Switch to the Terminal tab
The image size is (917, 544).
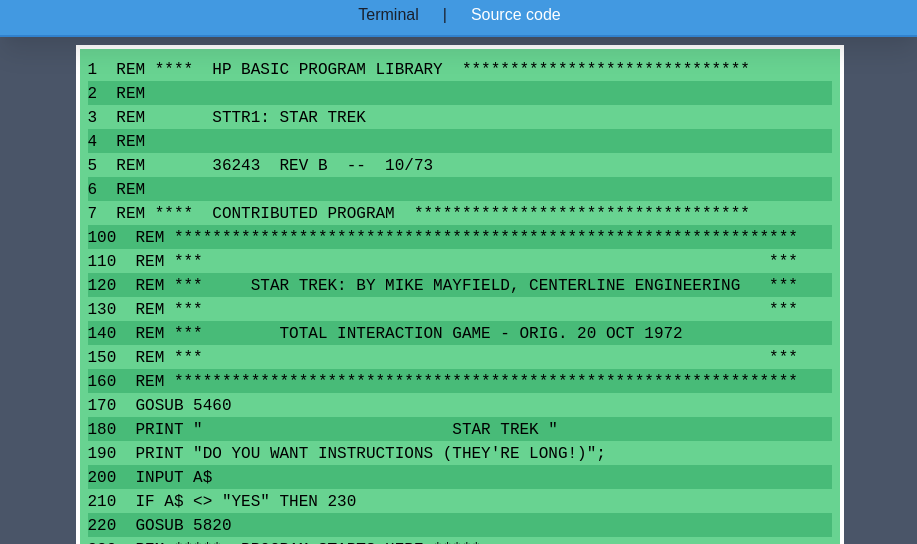click(x=388, y=15)
